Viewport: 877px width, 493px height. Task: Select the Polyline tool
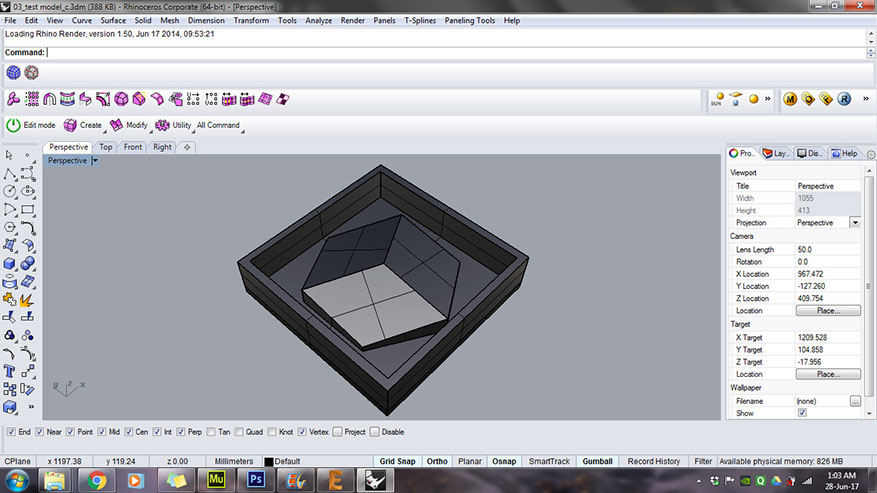coord(10,175)
